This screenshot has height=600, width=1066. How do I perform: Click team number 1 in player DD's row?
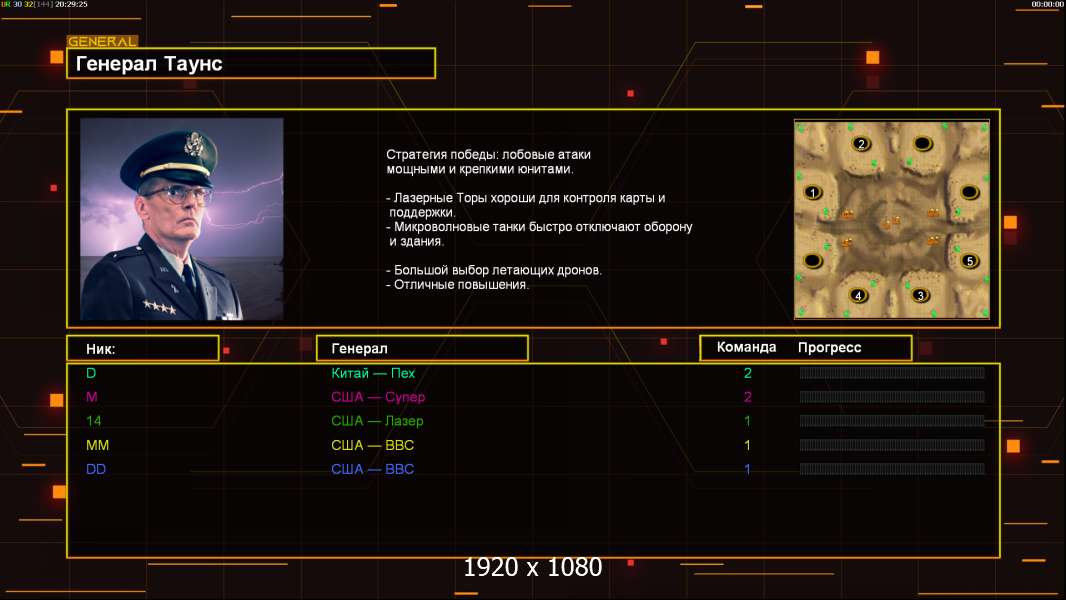coord(747,469)
